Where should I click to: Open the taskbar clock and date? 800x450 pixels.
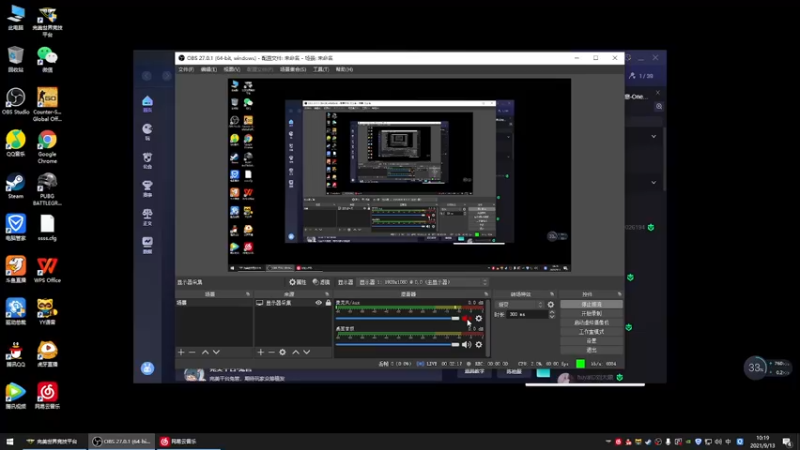coord(762,441)
